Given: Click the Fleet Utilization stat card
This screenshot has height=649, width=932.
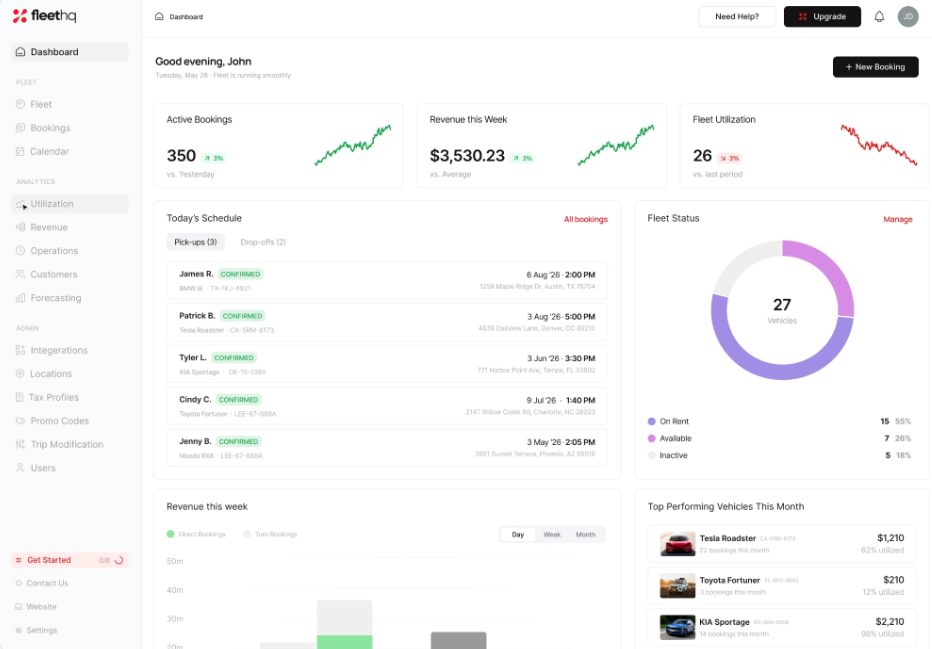Looking at the screenshot, I should pos(804,146).
